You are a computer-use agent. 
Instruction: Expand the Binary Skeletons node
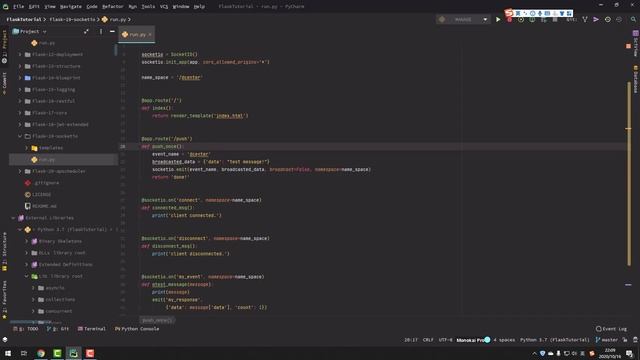click(27, 241)
